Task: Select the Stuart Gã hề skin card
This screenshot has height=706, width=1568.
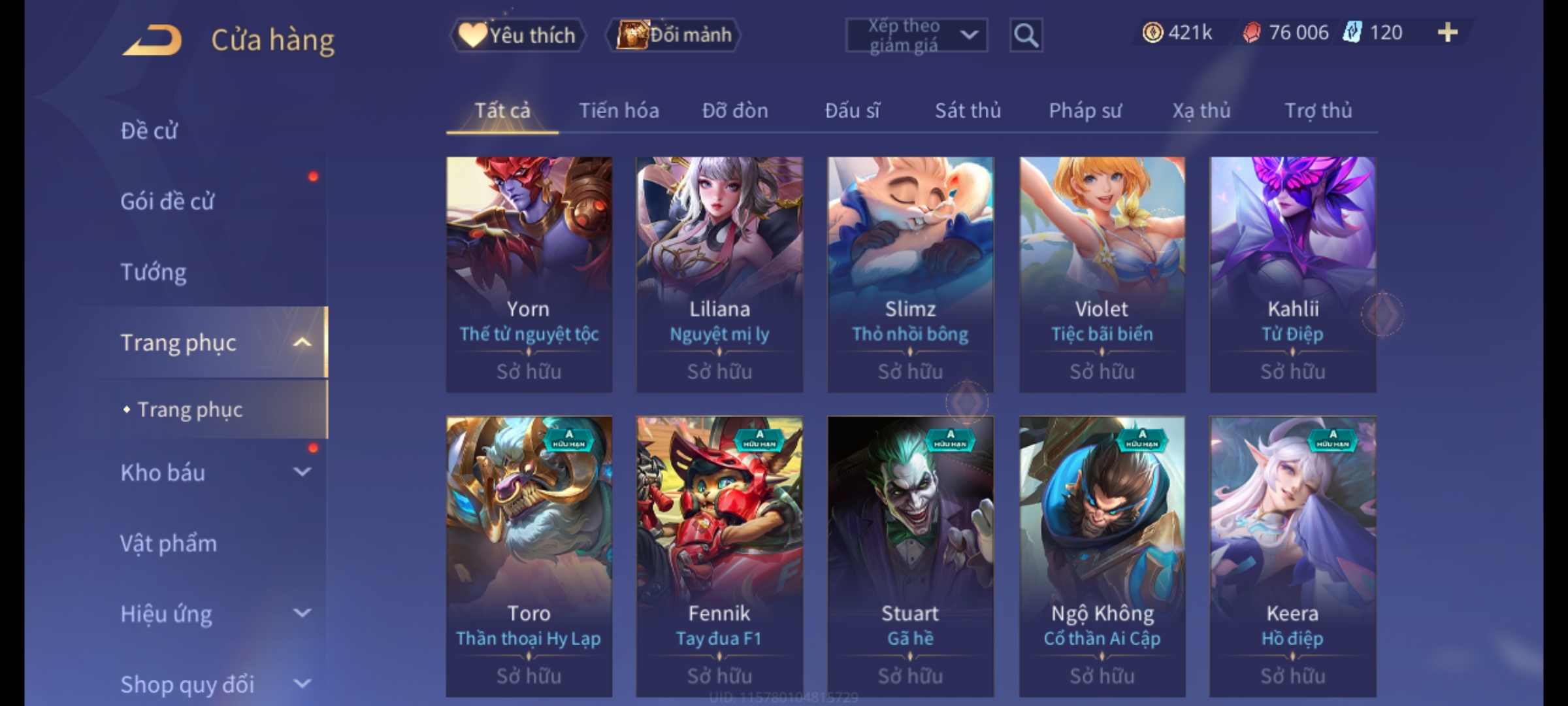Action: pyautogui.click(x=911, y=557)
